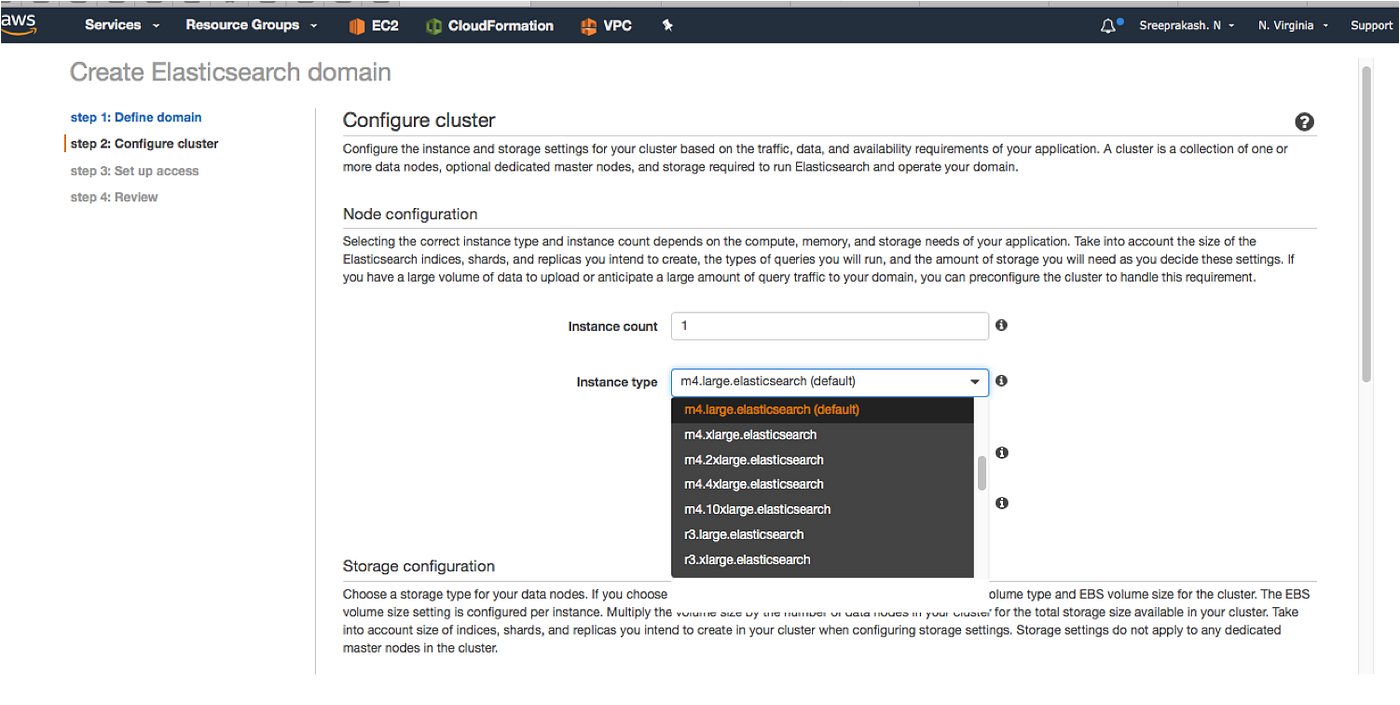Open the notifications bell
The width and height of the screenshot is (1400, 705).
1109,25
